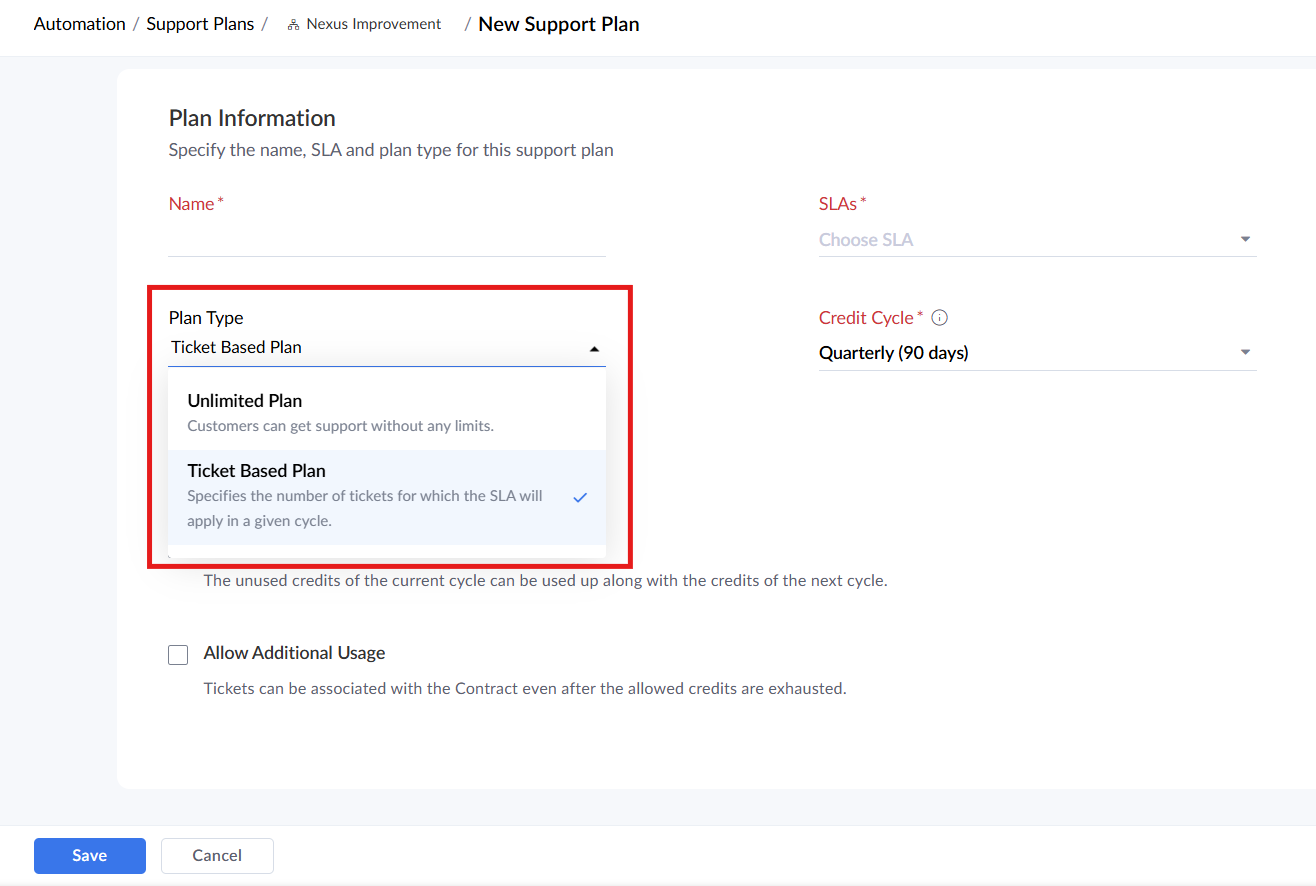The image size is (1316, 886).
Task: Click the Quarterly (90 days) value
Action: (894, 353)
